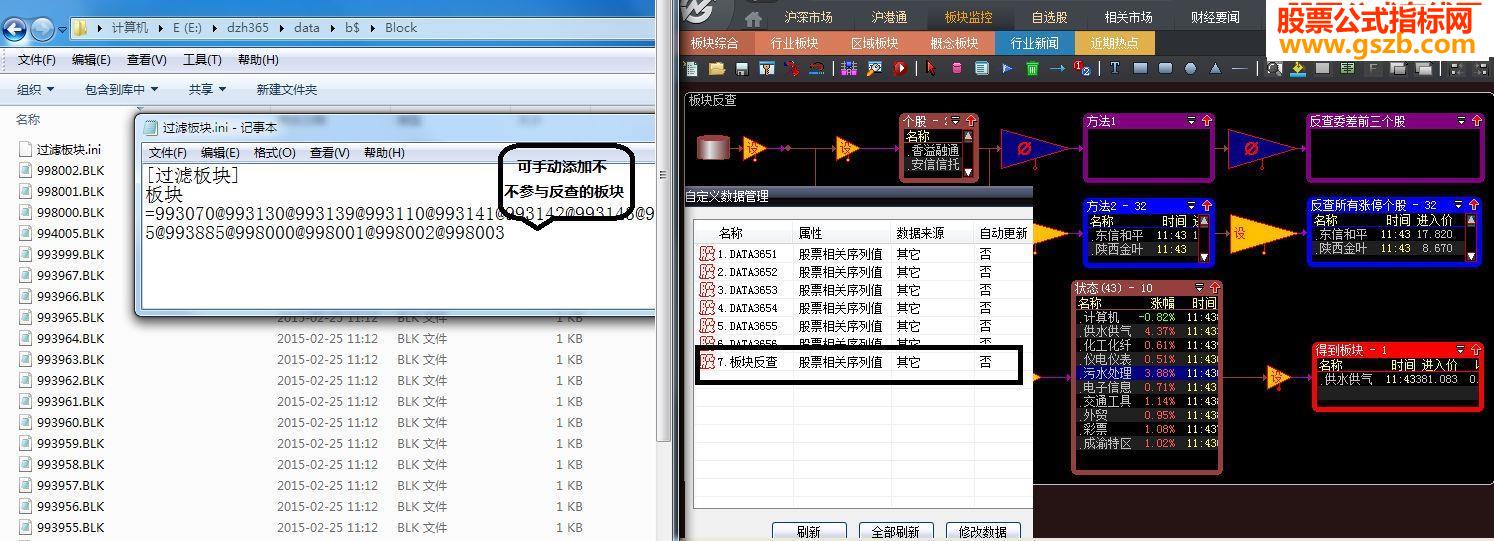Select the text T tool
Image resolution: width=1494 pixels, height=541 pixels.
click(1114, 68)
